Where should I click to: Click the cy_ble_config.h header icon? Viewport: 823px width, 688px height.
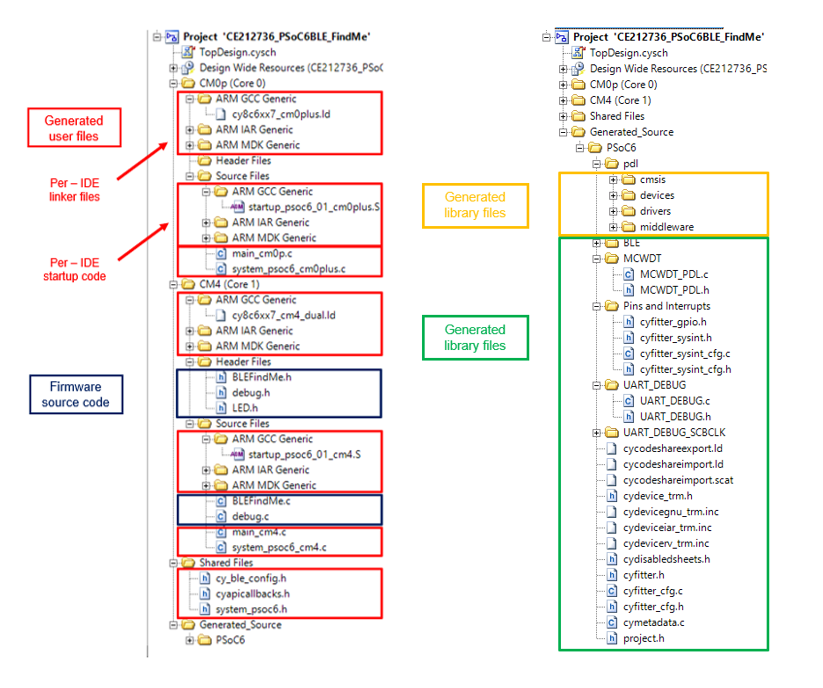coord(205,578)
